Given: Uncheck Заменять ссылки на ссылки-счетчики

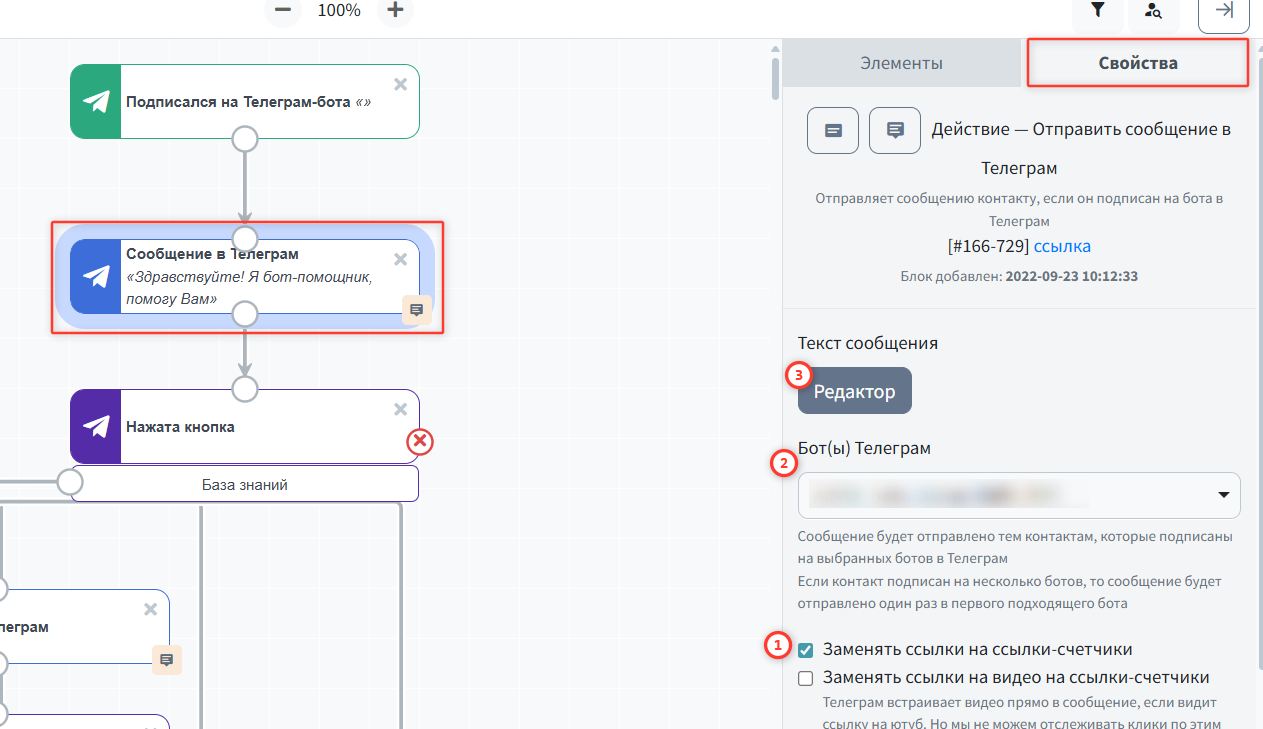Looking at the screenshot, I should coord(806,650).
